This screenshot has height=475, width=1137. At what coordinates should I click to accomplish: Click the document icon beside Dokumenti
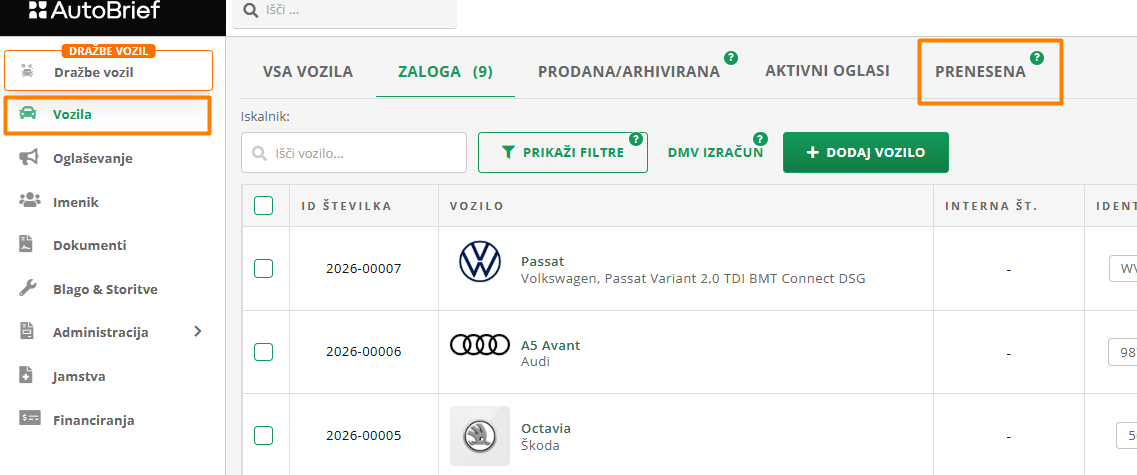pyautogui.click(x=29, y=245)
